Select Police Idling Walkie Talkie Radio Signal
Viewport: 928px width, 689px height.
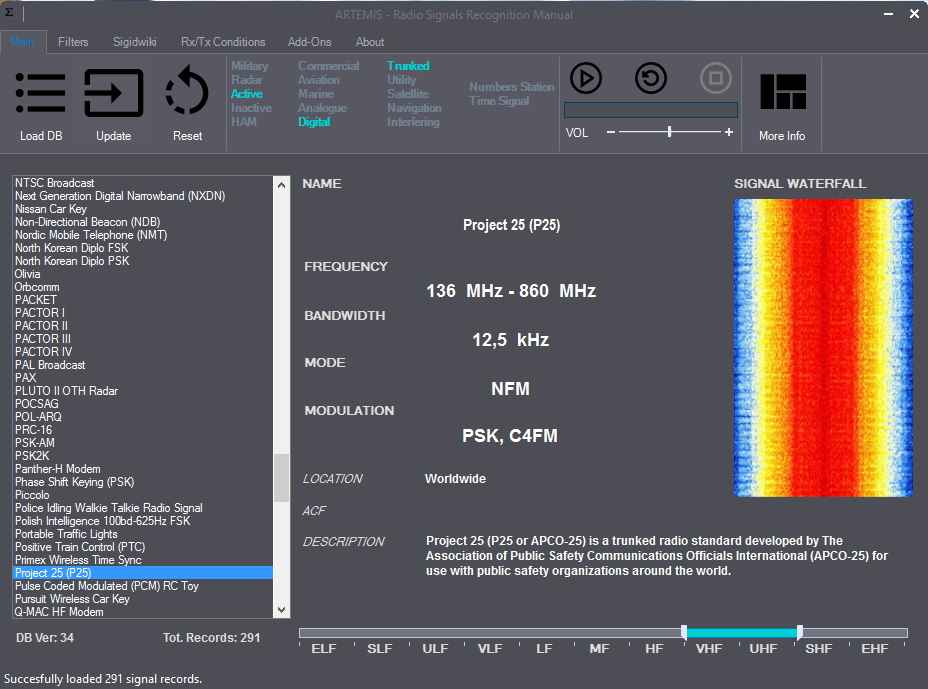(x=143, y=508)
